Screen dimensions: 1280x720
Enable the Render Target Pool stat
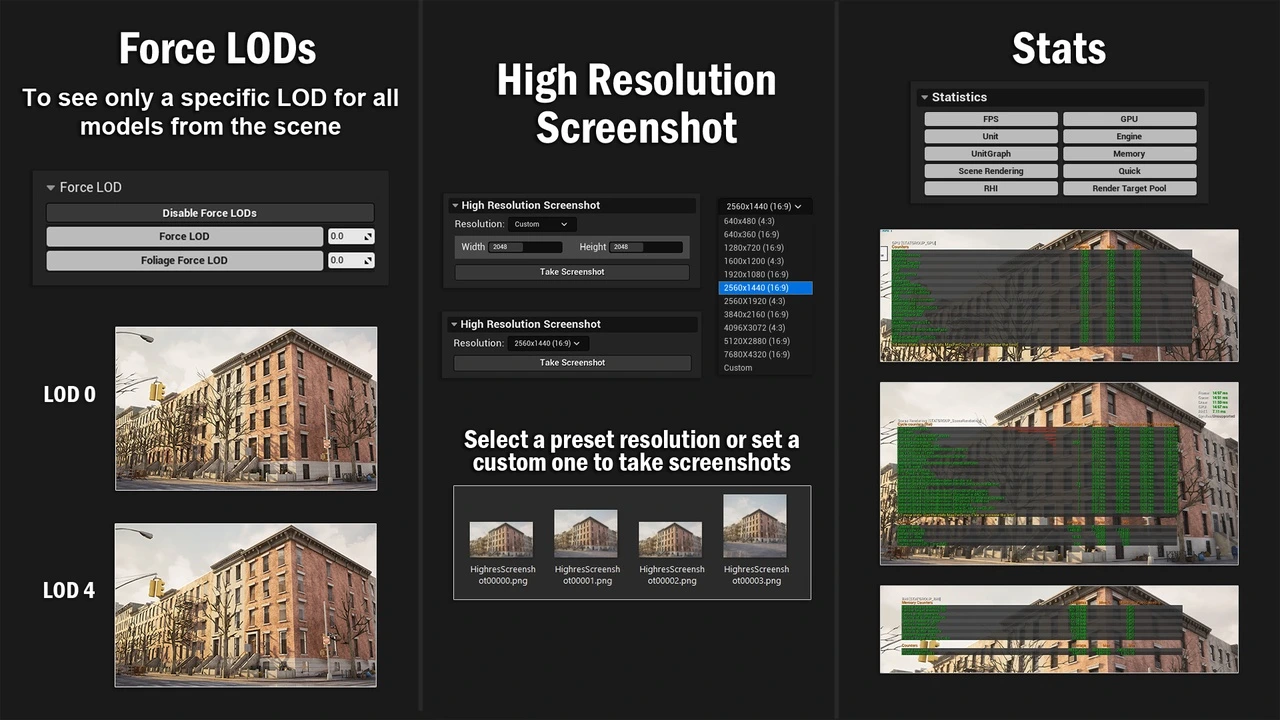(x=1129, y=188)
